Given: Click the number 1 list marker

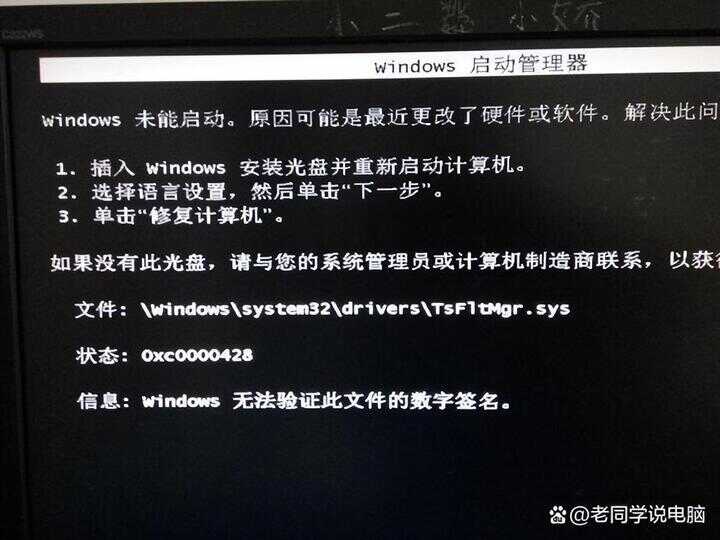Looking at the screenshot, I should tap(62, 169).
